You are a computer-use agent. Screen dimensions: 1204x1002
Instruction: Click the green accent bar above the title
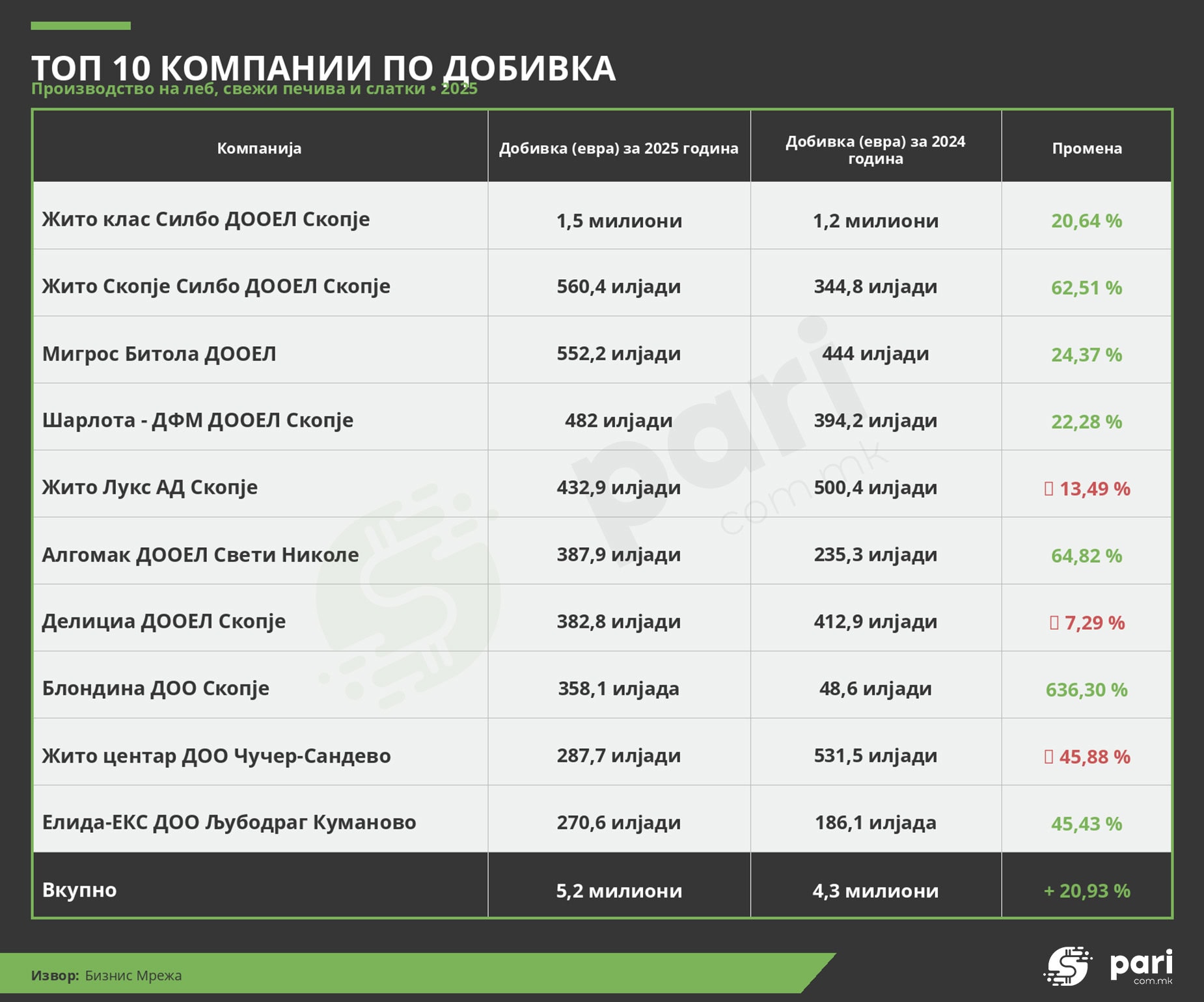(x=81, y=26)
